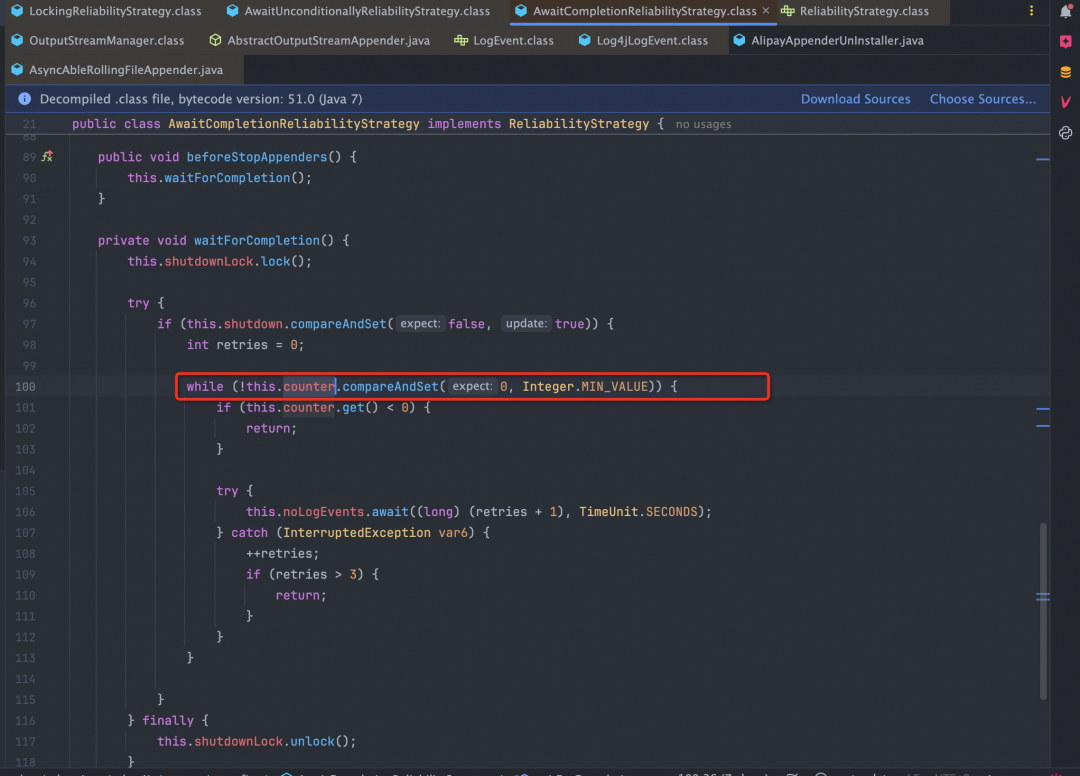Open the red V tool window icon
This screenshot has width=1080, height=776.
coord(1066,102)
